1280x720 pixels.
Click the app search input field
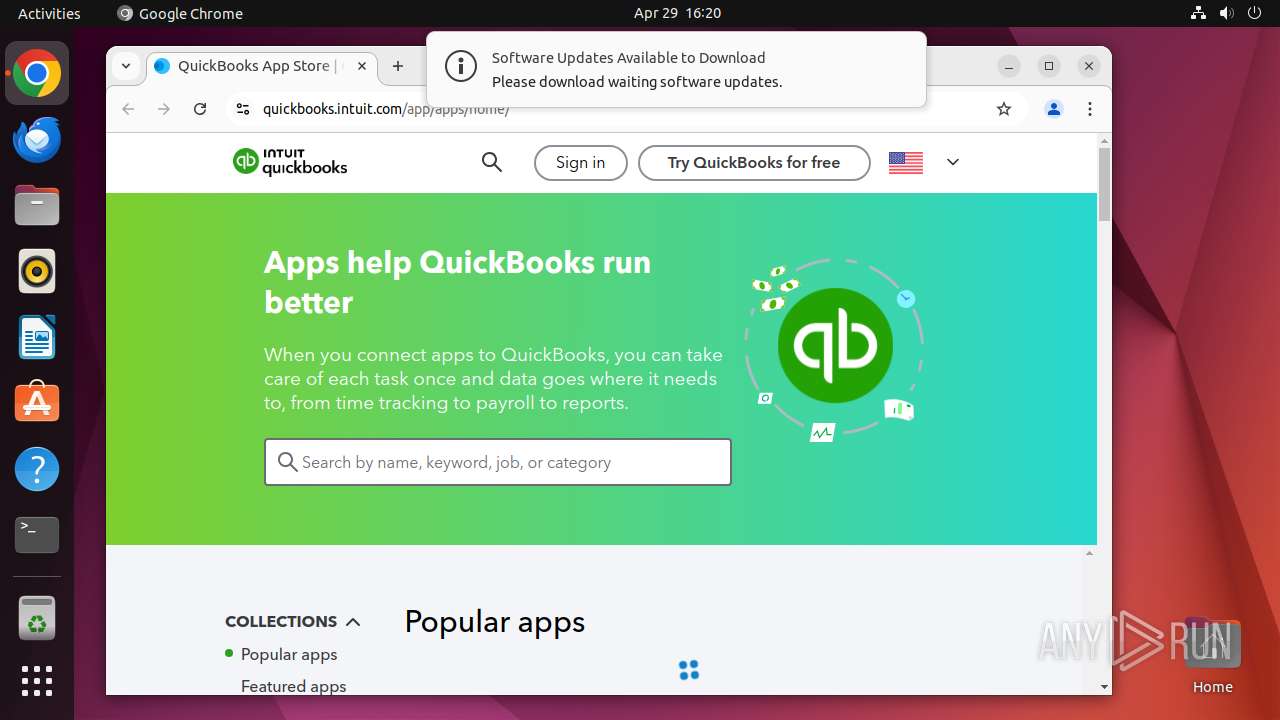pos(498,462)
